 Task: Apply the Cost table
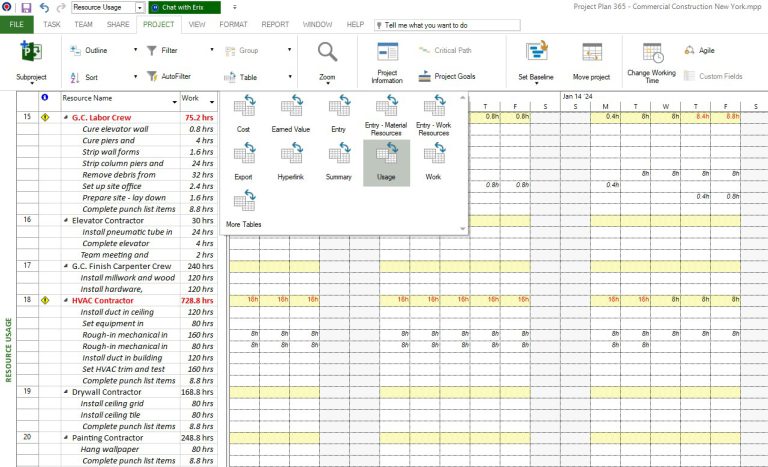(x=243, y=114)
